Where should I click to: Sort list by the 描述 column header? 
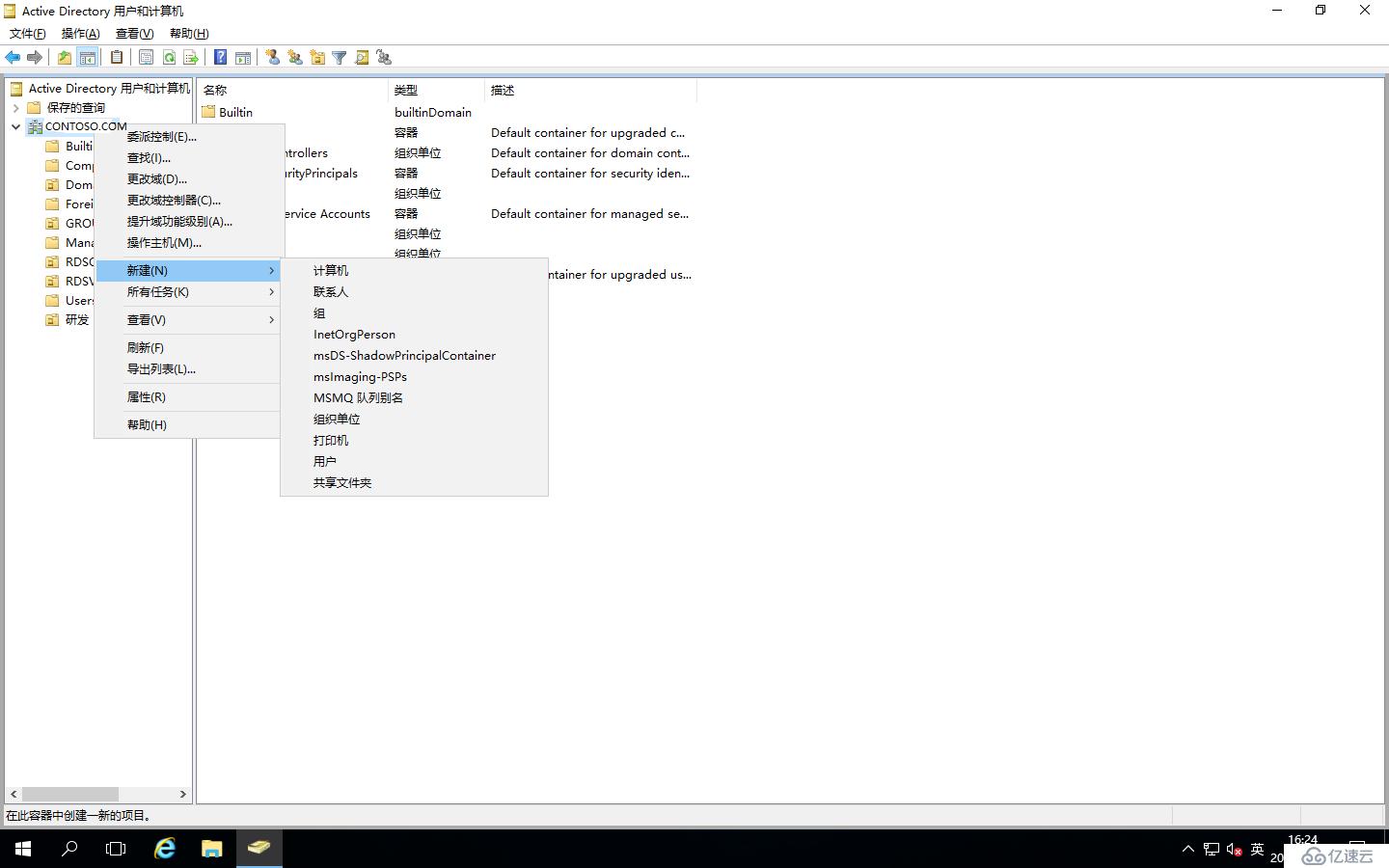click(590, 91)
